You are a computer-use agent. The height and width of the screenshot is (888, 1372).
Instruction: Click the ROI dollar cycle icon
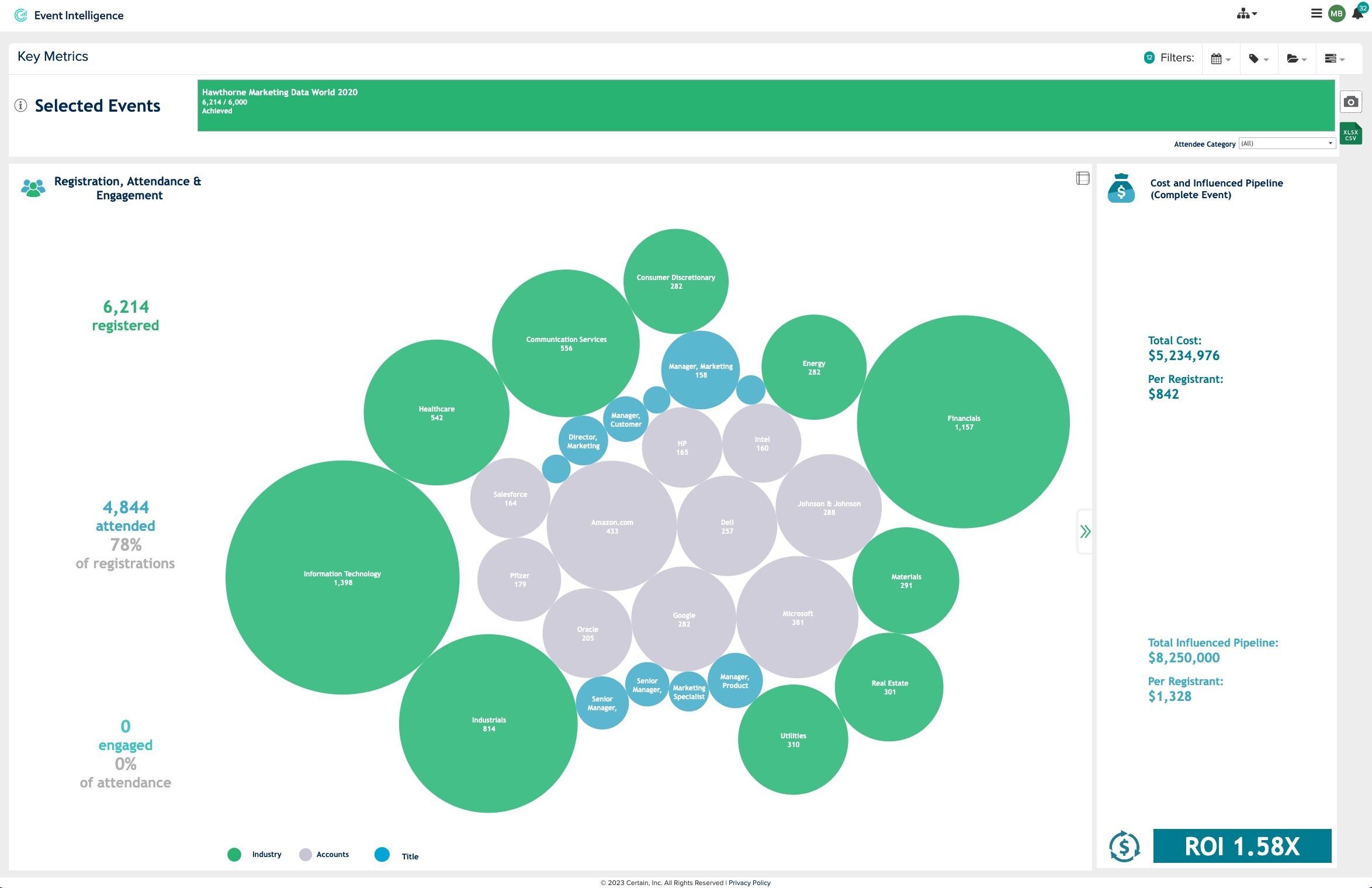coord(1124,846)
